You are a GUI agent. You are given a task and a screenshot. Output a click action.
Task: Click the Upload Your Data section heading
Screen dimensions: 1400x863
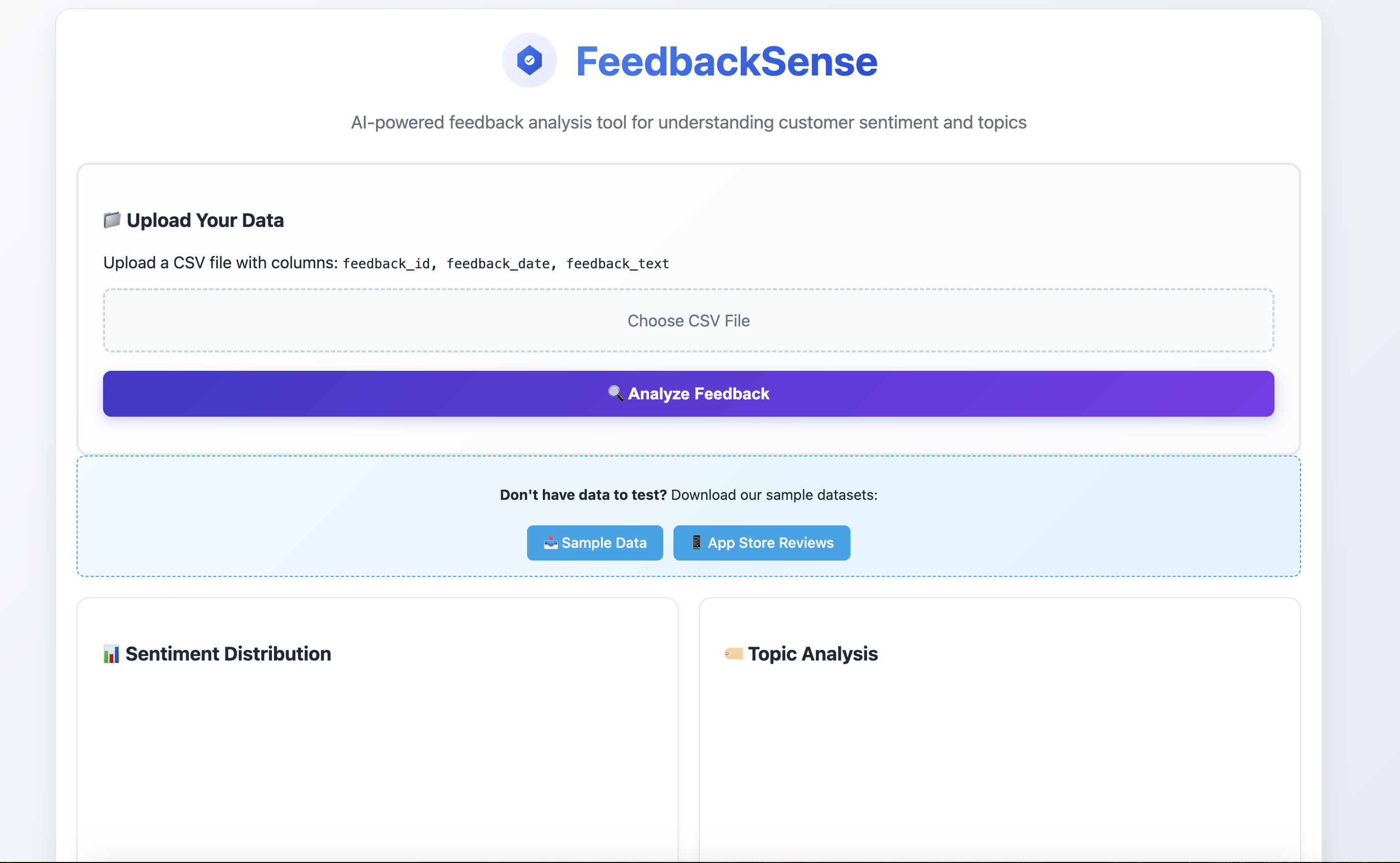coord(206,220)
